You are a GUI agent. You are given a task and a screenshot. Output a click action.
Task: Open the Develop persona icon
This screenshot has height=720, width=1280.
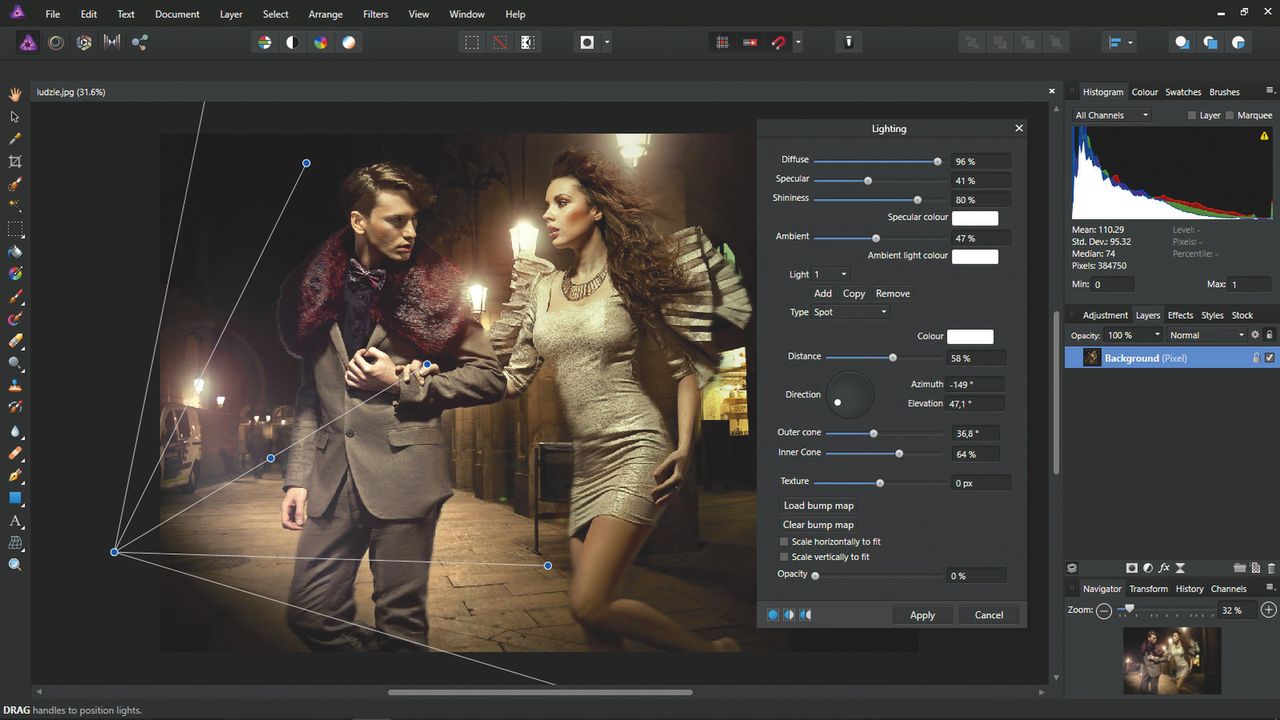(x=84, y=43)
